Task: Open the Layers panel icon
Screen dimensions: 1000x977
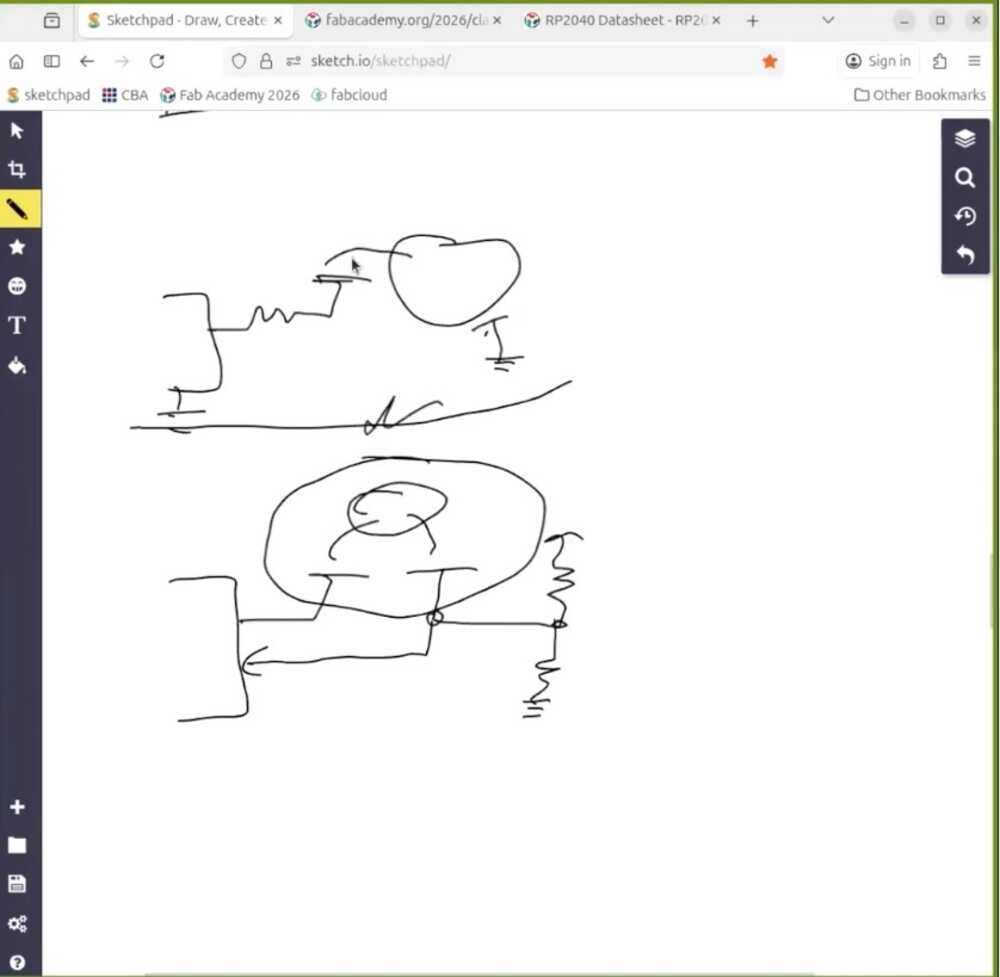Action: coord(965,138)
